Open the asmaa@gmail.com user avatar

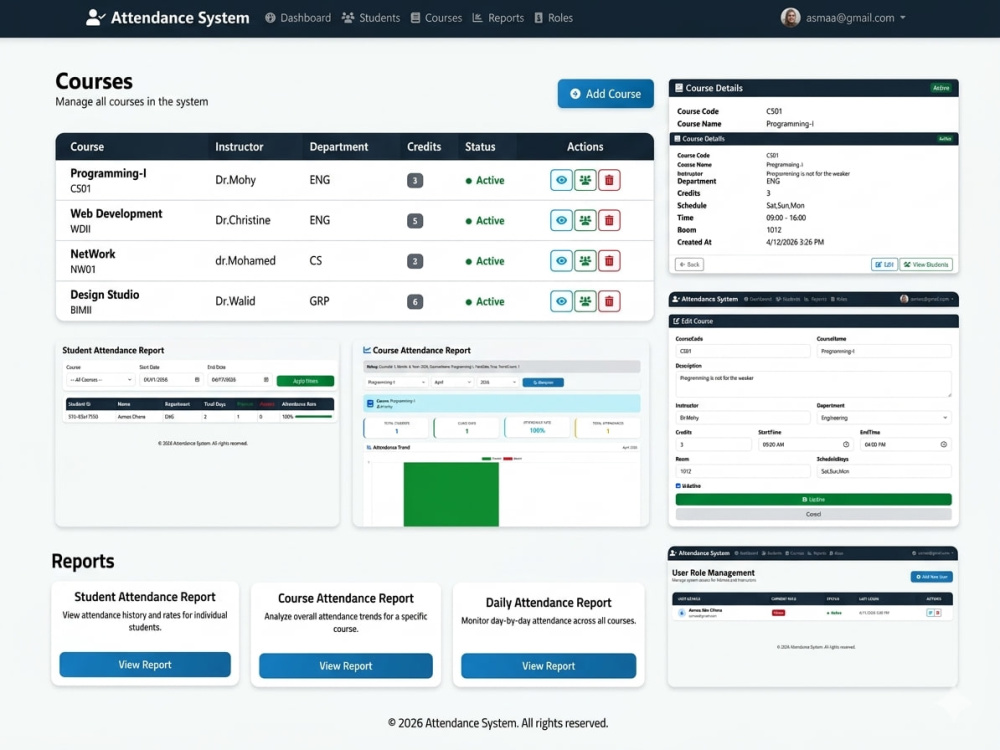pos(790,17)
